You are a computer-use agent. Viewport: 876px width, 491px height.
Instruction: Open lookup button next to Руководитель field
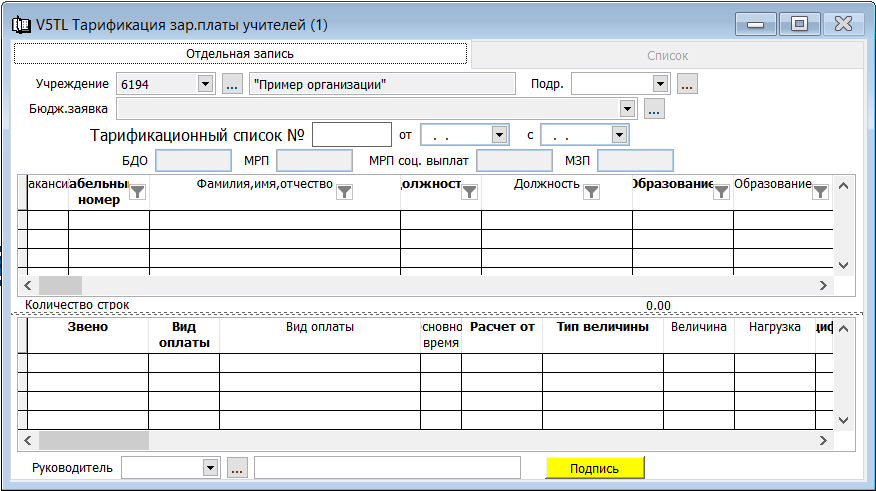[237, 468]
